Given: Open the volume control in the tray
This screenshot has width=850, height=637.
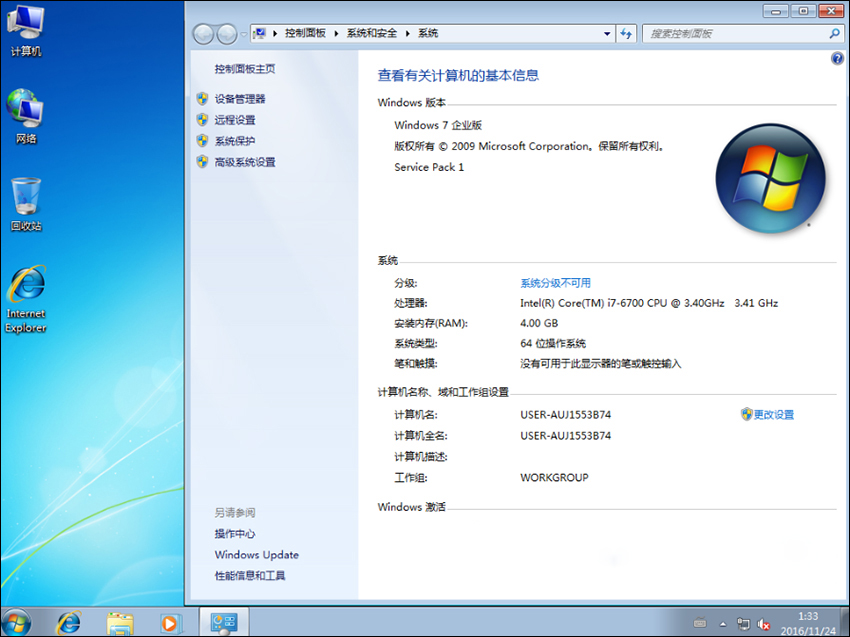Looking at the screenshot, I should point(762,623).
